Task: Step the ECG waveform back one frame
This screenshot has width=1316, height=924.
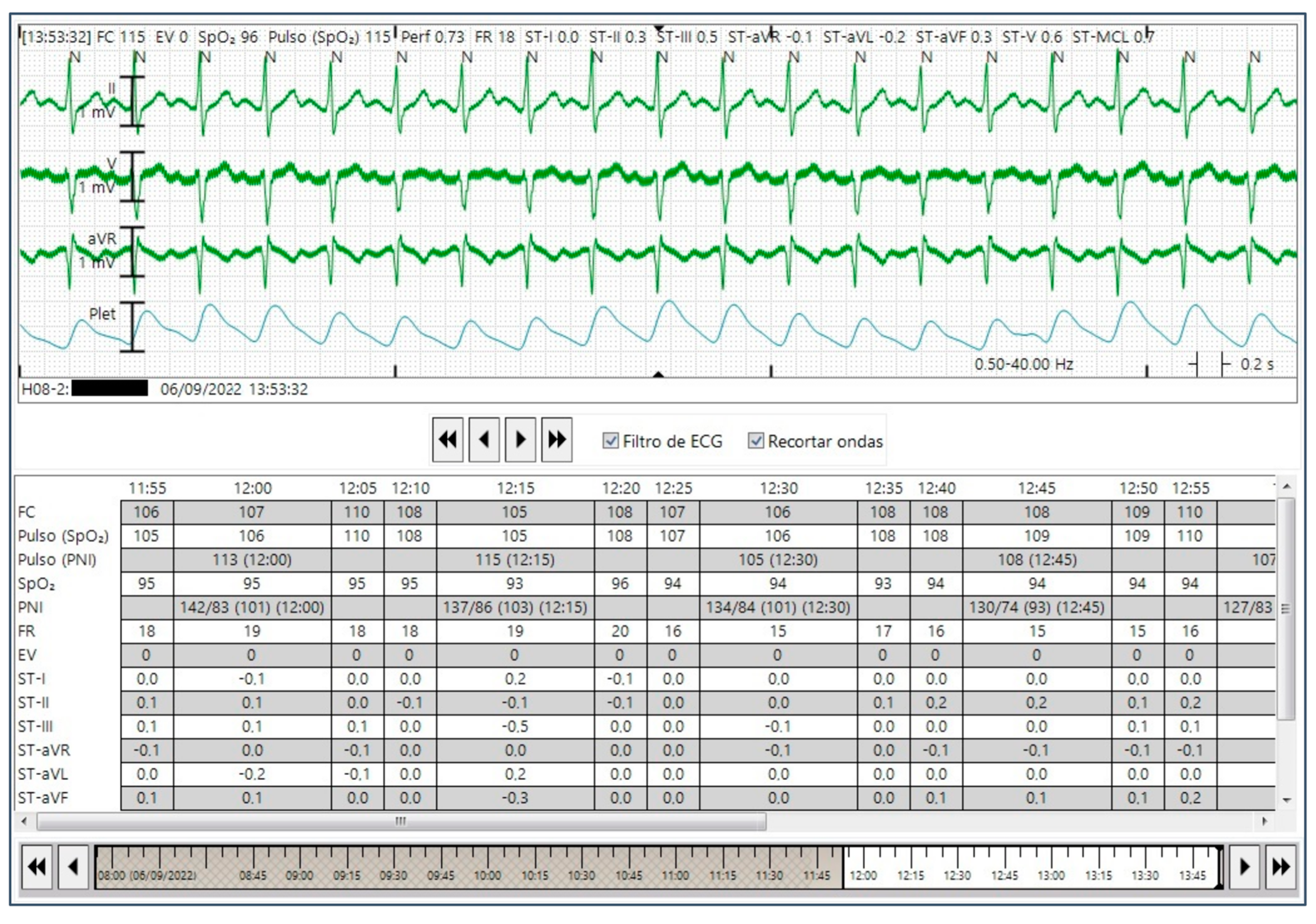Action: [484, 440]
